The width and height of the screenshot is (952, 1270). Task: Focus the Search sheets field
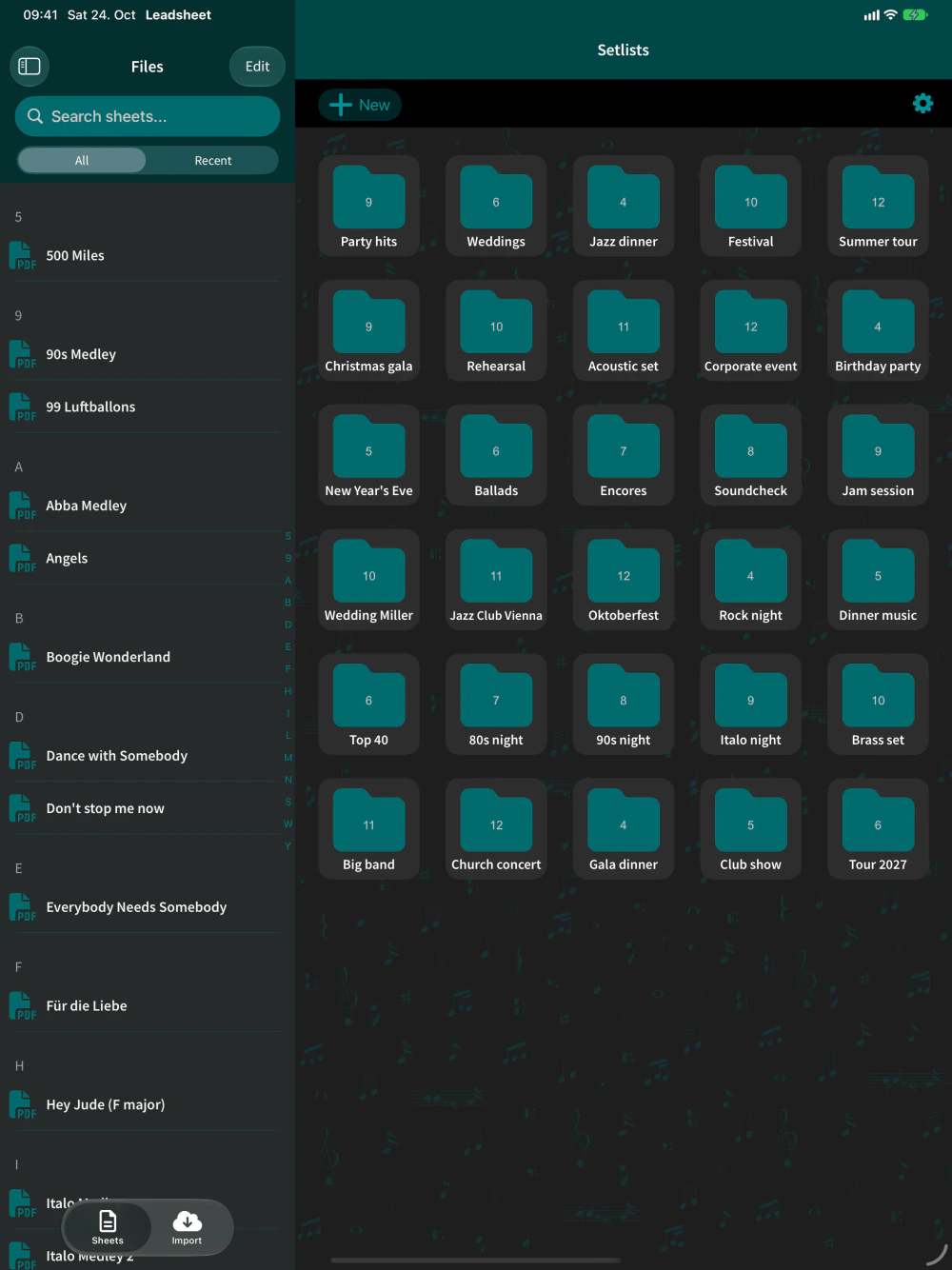point(148,116)
